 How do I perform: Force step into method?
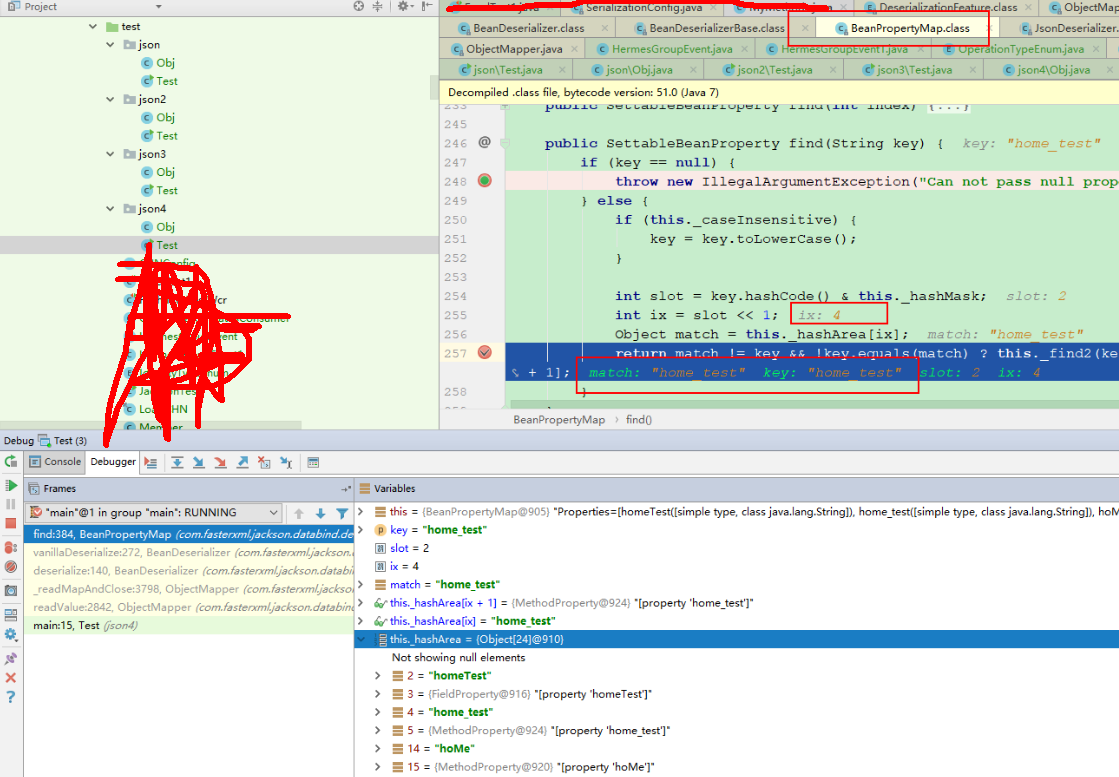tap(221, 462)
